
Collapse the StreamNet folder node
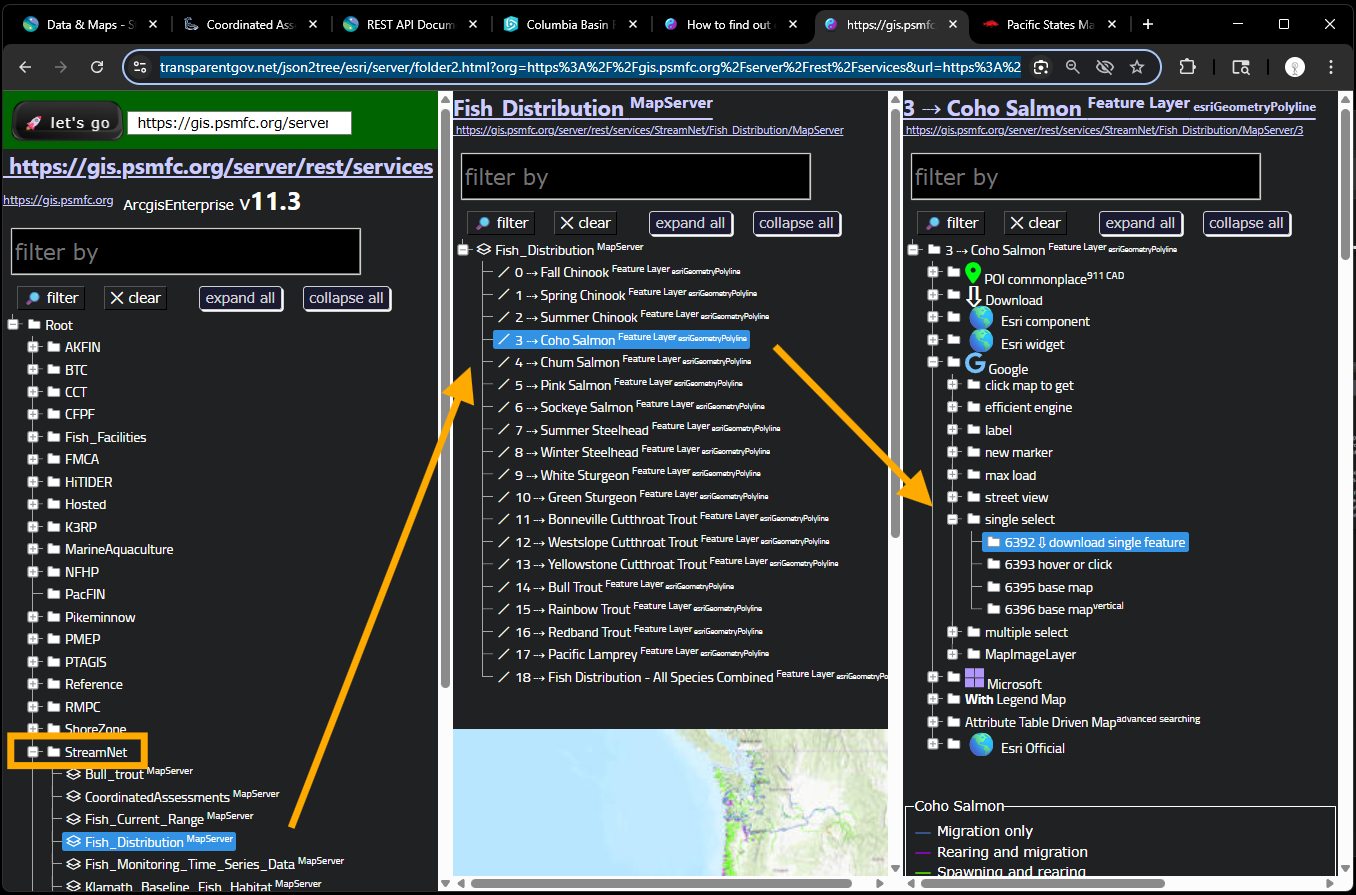[33, 752]
